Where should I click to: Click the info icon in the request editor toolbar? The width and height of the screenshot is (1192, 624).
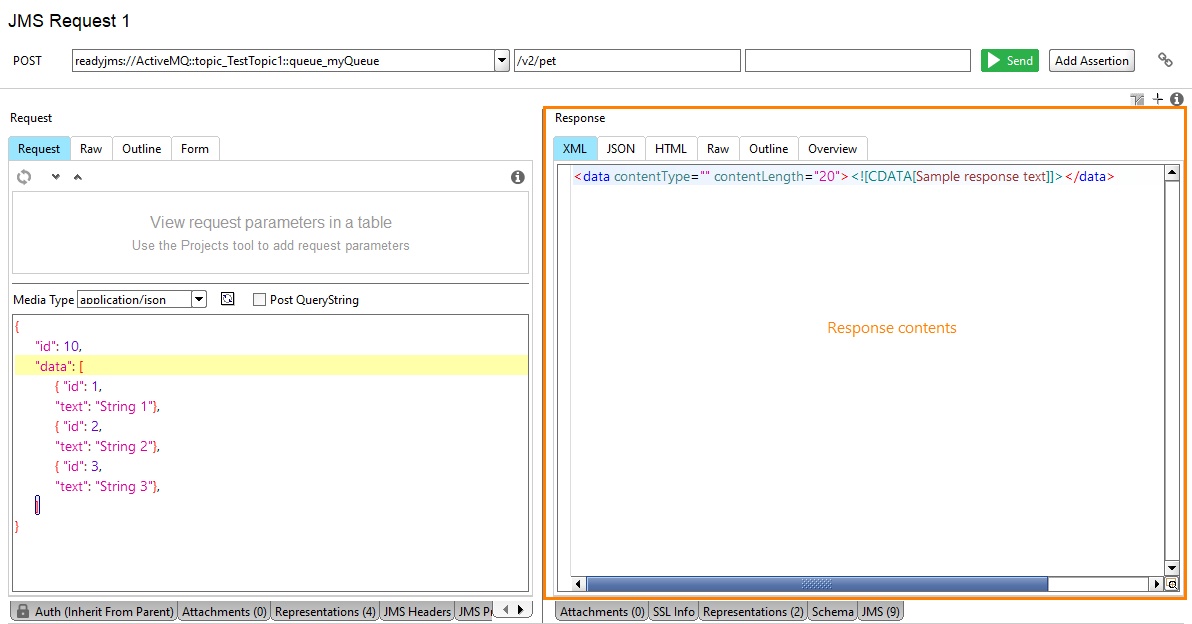517,176
